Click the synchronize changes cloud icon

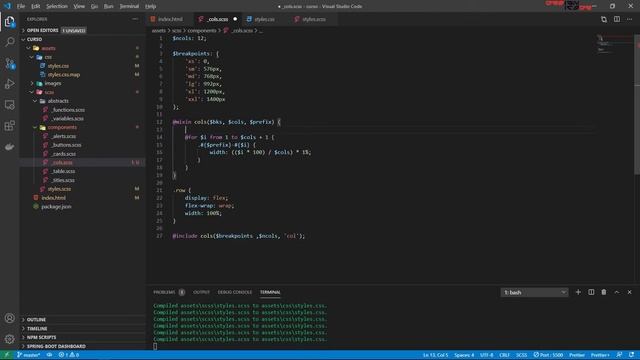[49, 355]
